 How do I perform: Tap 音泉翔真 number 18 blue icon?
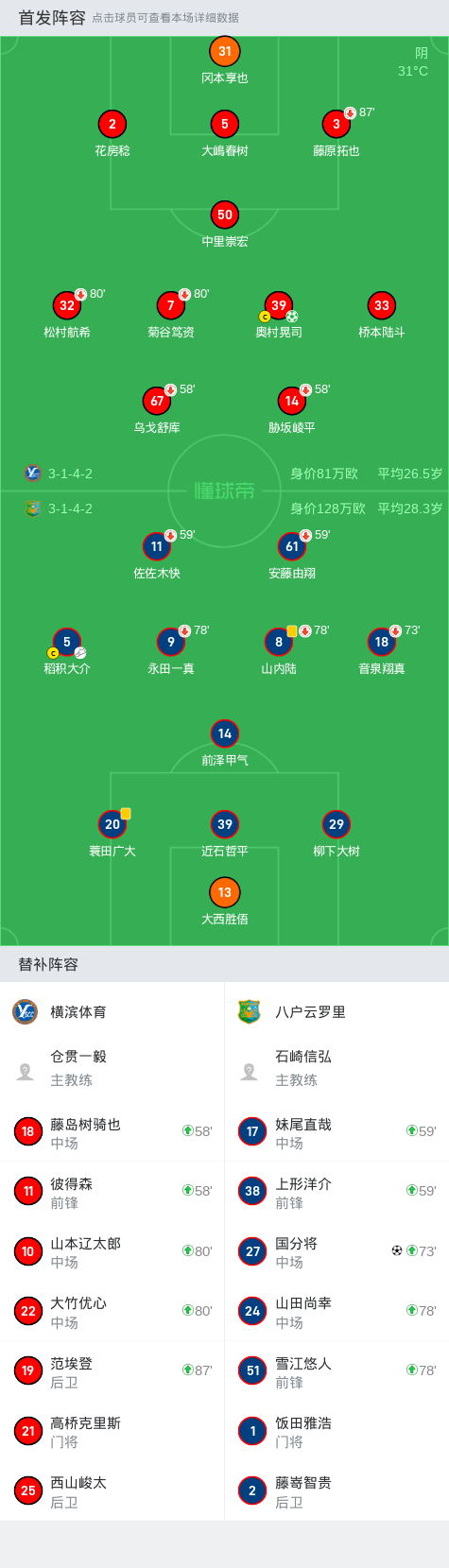382,642
